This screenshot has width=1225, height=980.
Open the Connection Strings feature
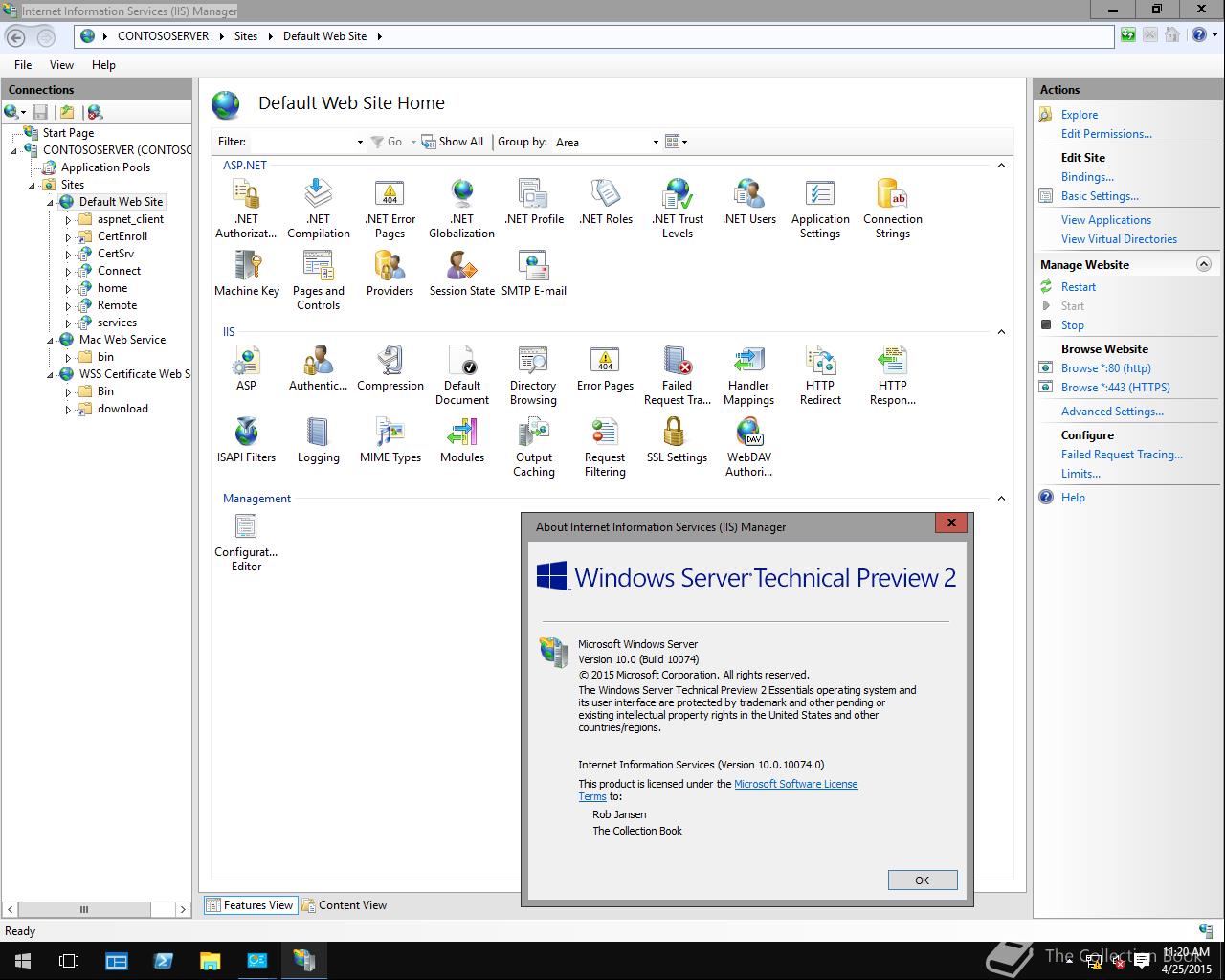892,209
